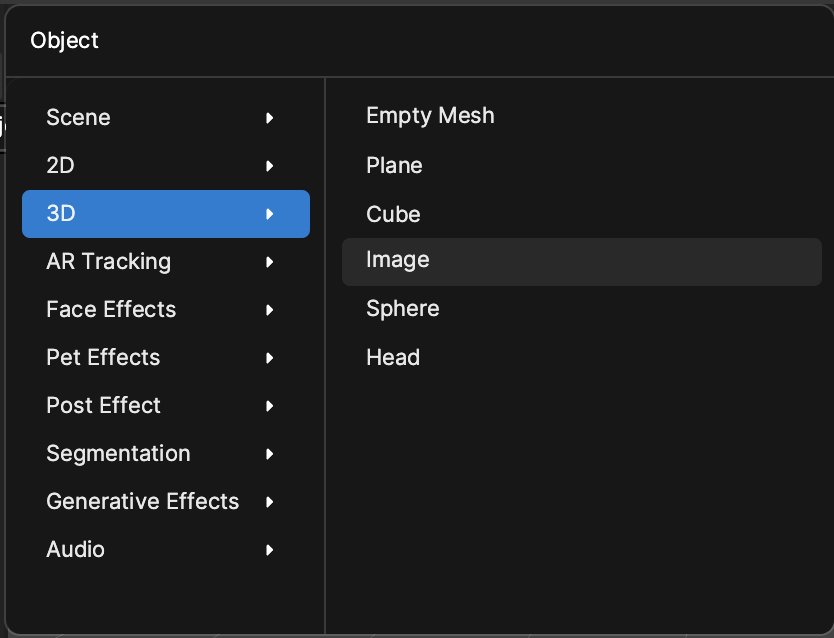Open the AR Tracking submenu
Image resolution: width=834 pixels, height=638 pixels.
(165, 262)
